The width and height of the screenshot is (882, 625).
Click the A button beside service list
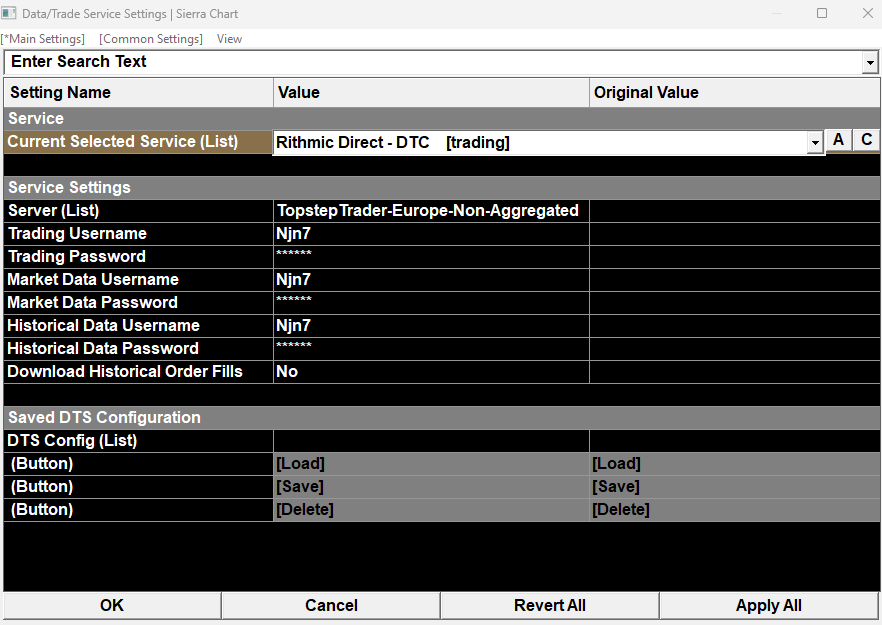click(838, 140)
